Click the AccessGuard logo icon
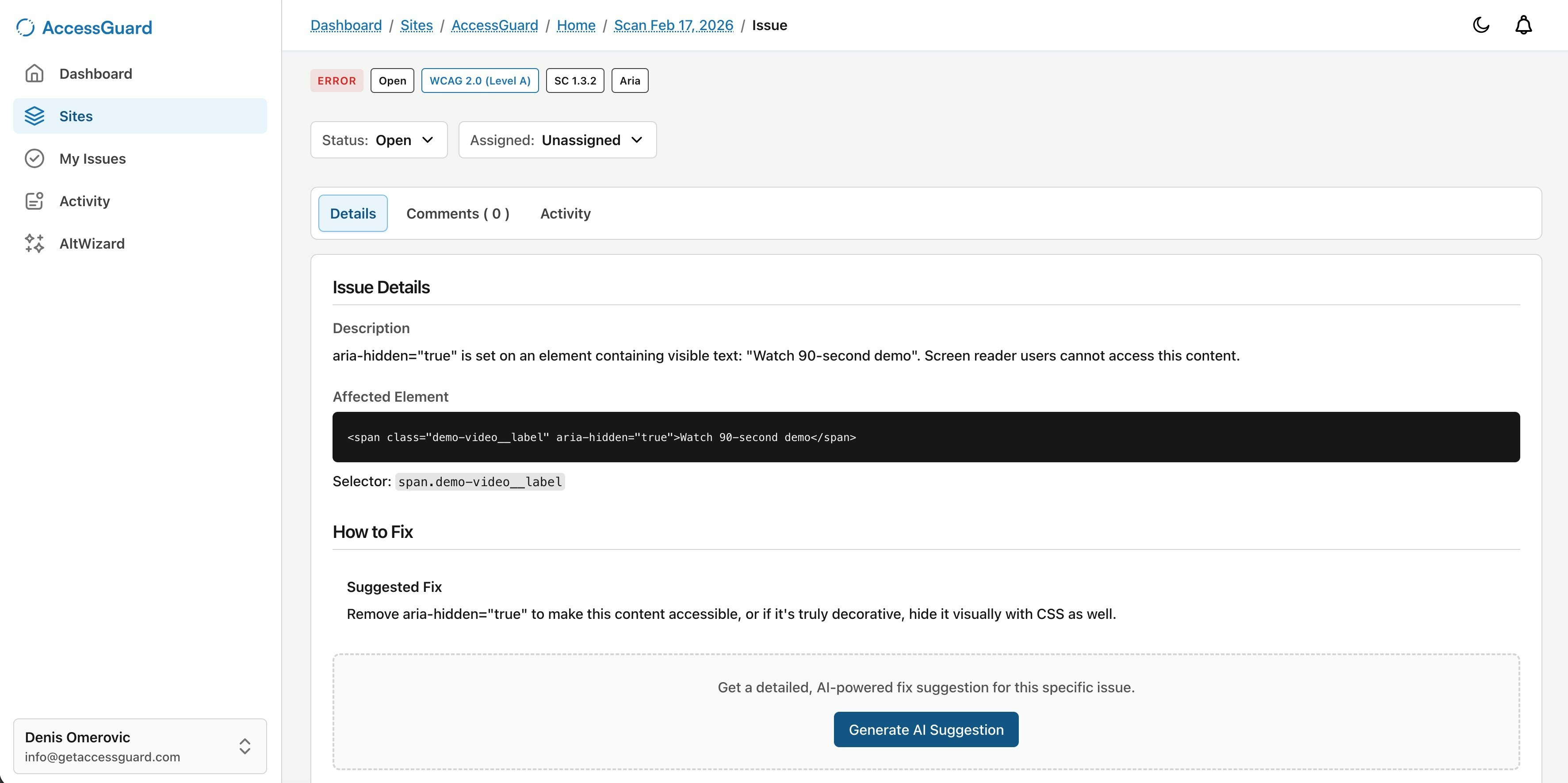Image resolution: width=1568 pixels, height=783 pixels. pos(25,27)
